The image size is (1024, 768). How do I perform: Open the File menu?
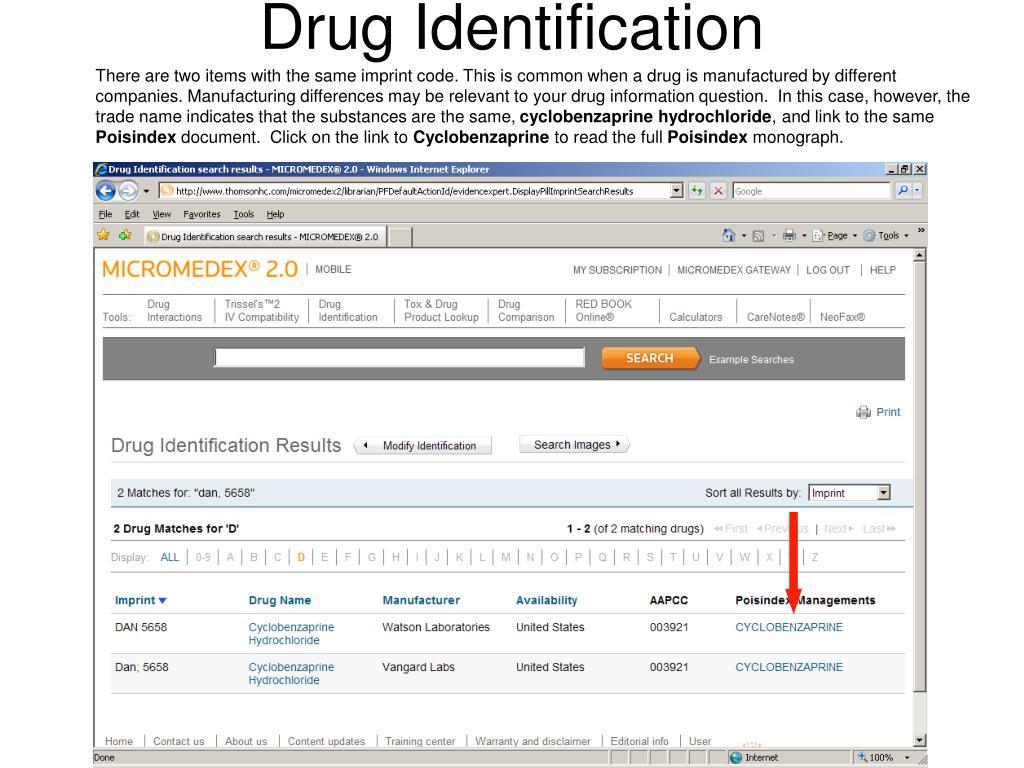point(105,214)
